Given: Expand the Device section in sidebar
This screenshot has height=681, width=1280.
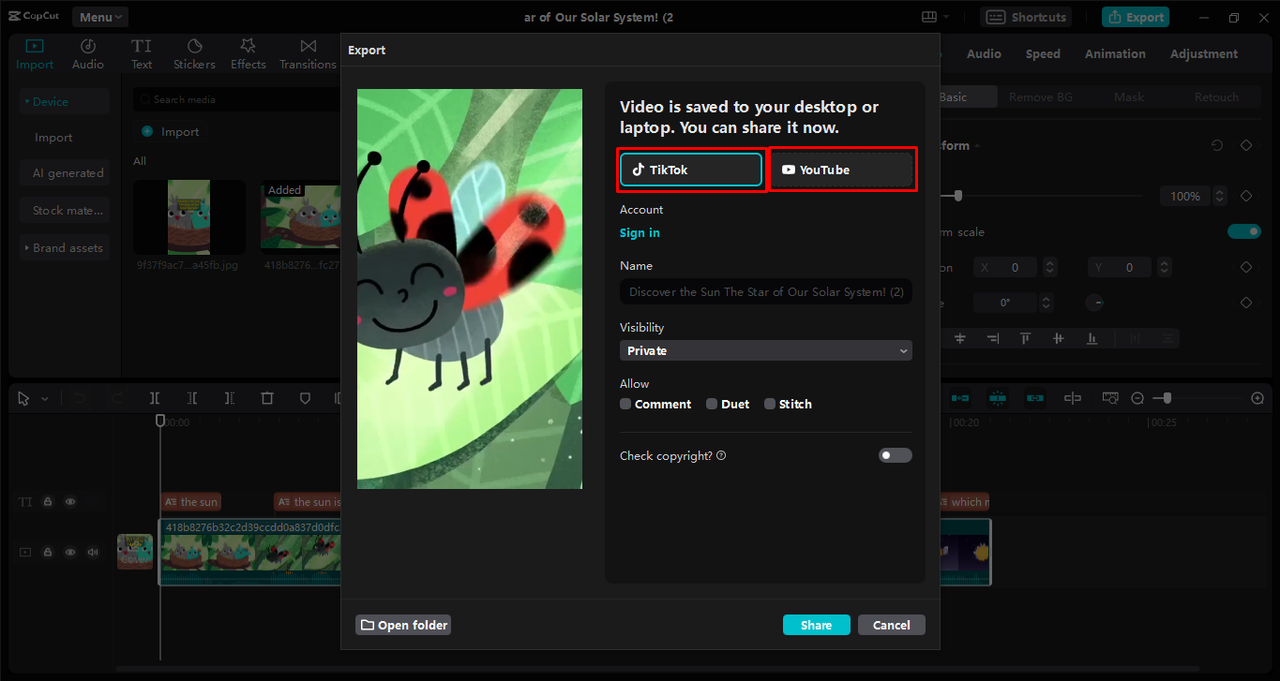Looking at the screenshot, I should point(65,101).
